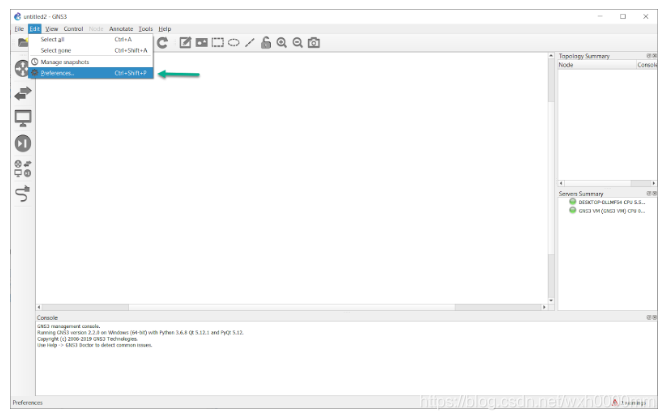The width and height of the screenshot is (665, 420).
Task: Open the Annotate menu
Action: click(121, 29)
